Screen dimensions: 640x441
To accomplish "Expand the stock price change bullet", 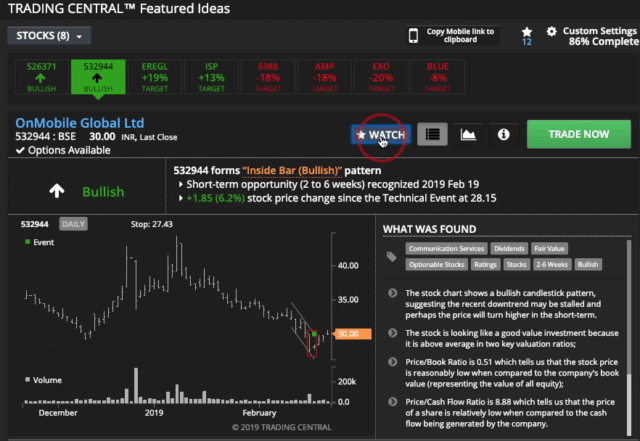I will (180, 198).
